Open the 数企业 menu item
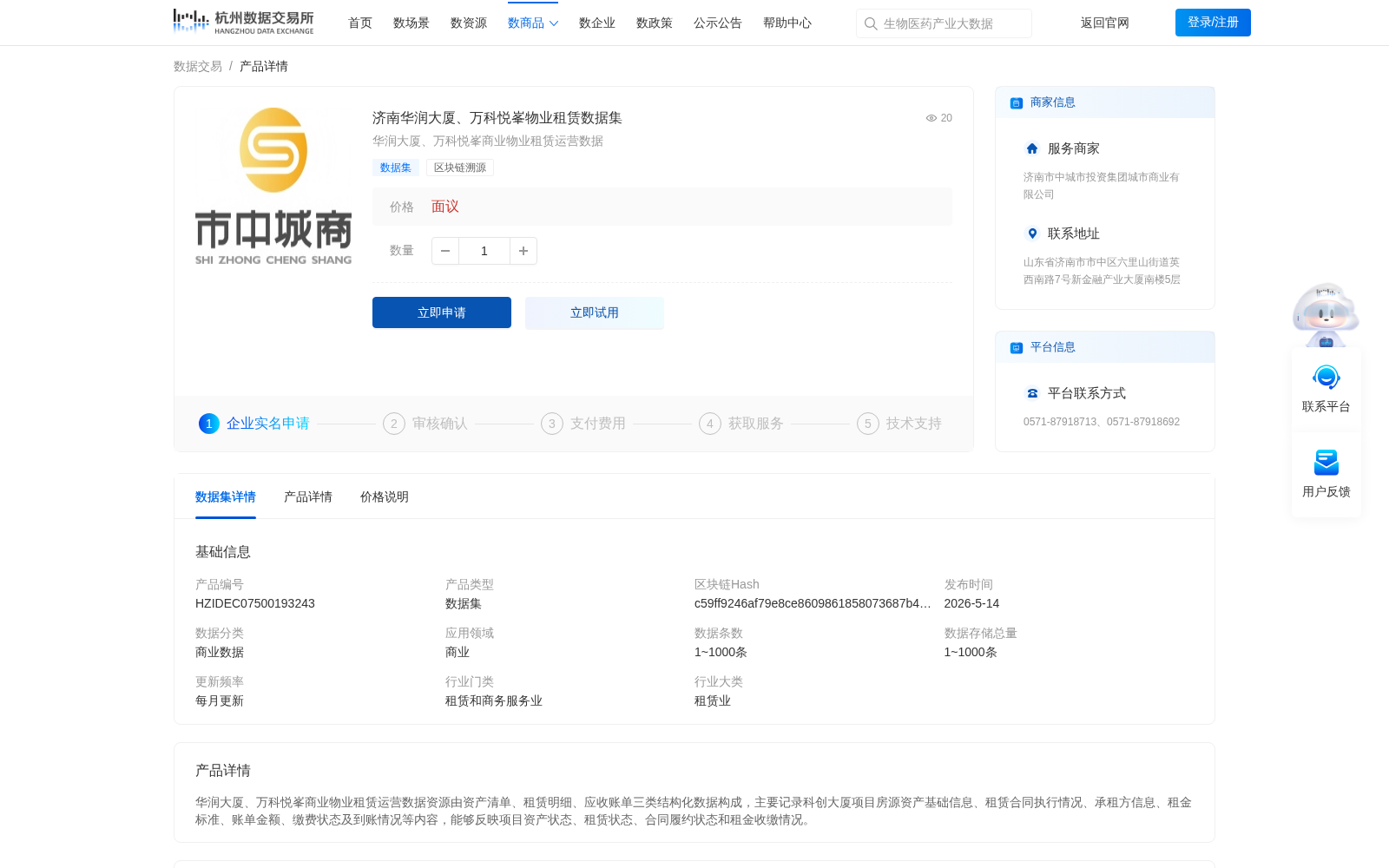This screenshot has height=868, width=1389. (597, 23)
